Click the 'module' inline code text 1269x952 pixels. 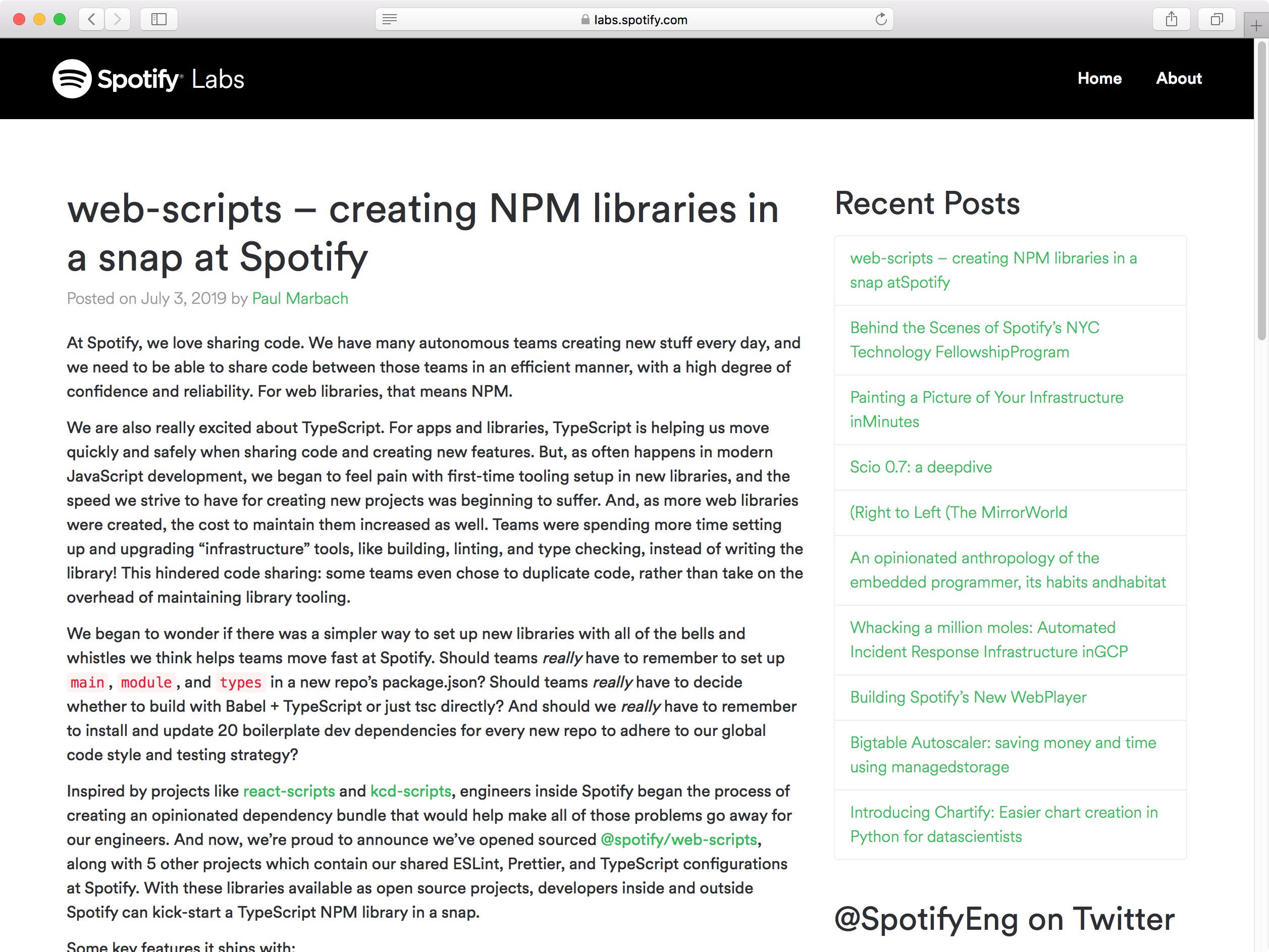(146, 682)
